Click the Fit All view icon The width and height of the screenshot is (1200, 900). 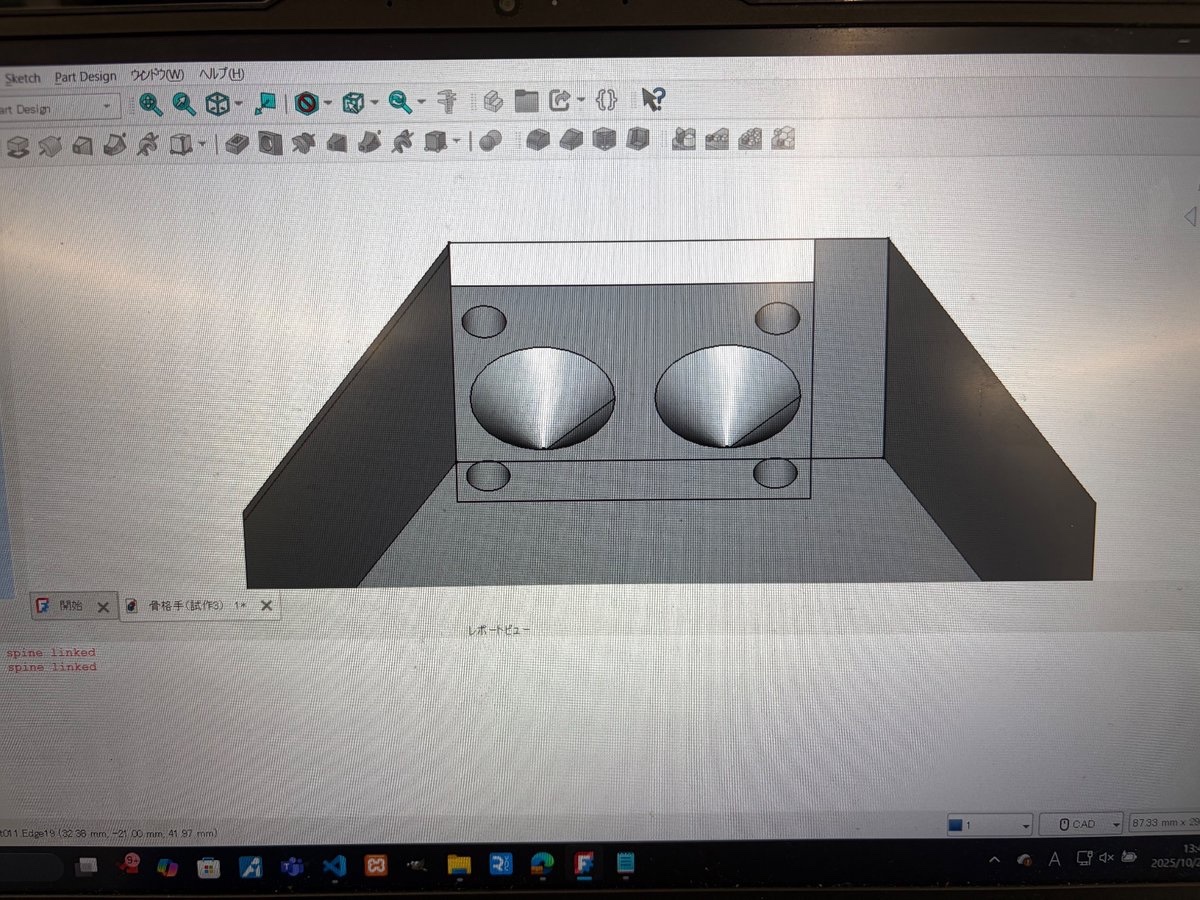coord(151,103)
